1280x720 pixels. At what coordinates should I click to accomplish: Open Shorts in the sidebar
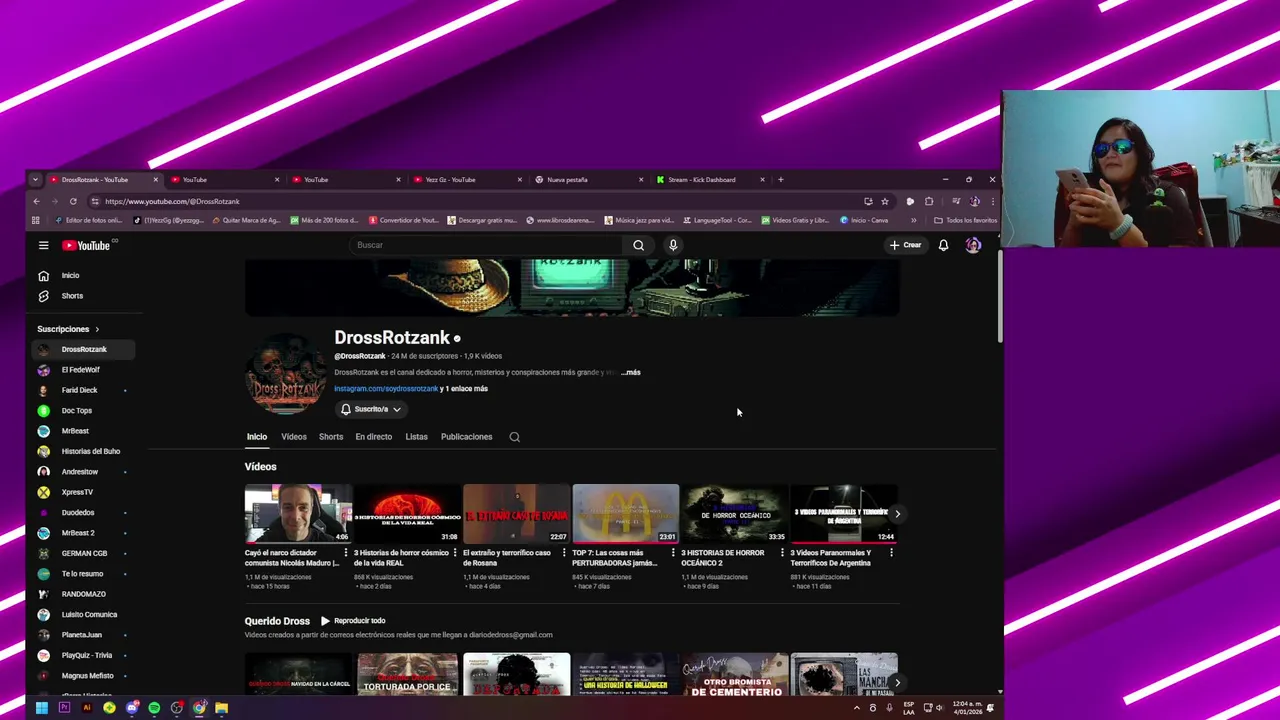coord(70,296)
